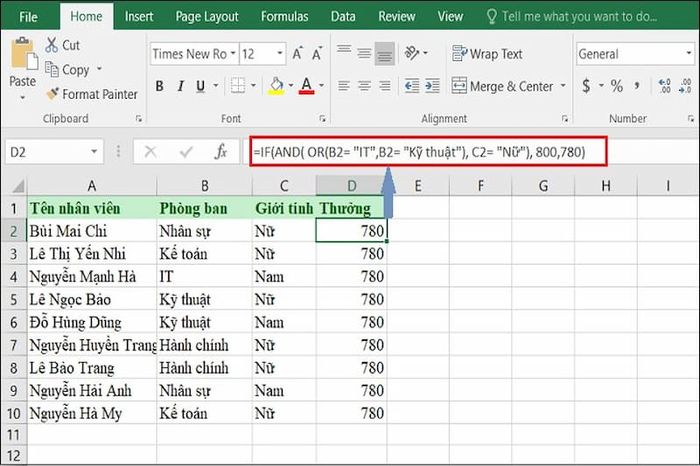Increase indent
700x466 pixels.
[432, 86]
